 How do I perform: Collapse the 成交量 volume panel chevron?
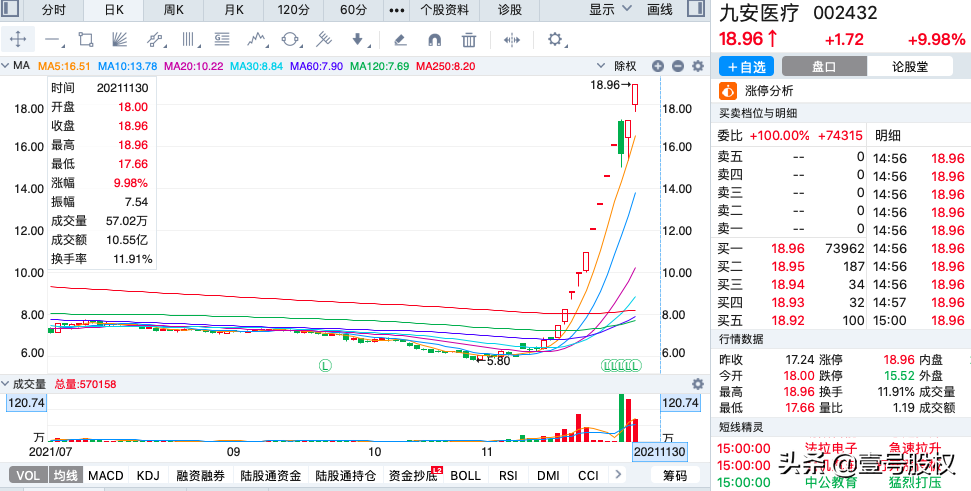click(x=6, y=384)
